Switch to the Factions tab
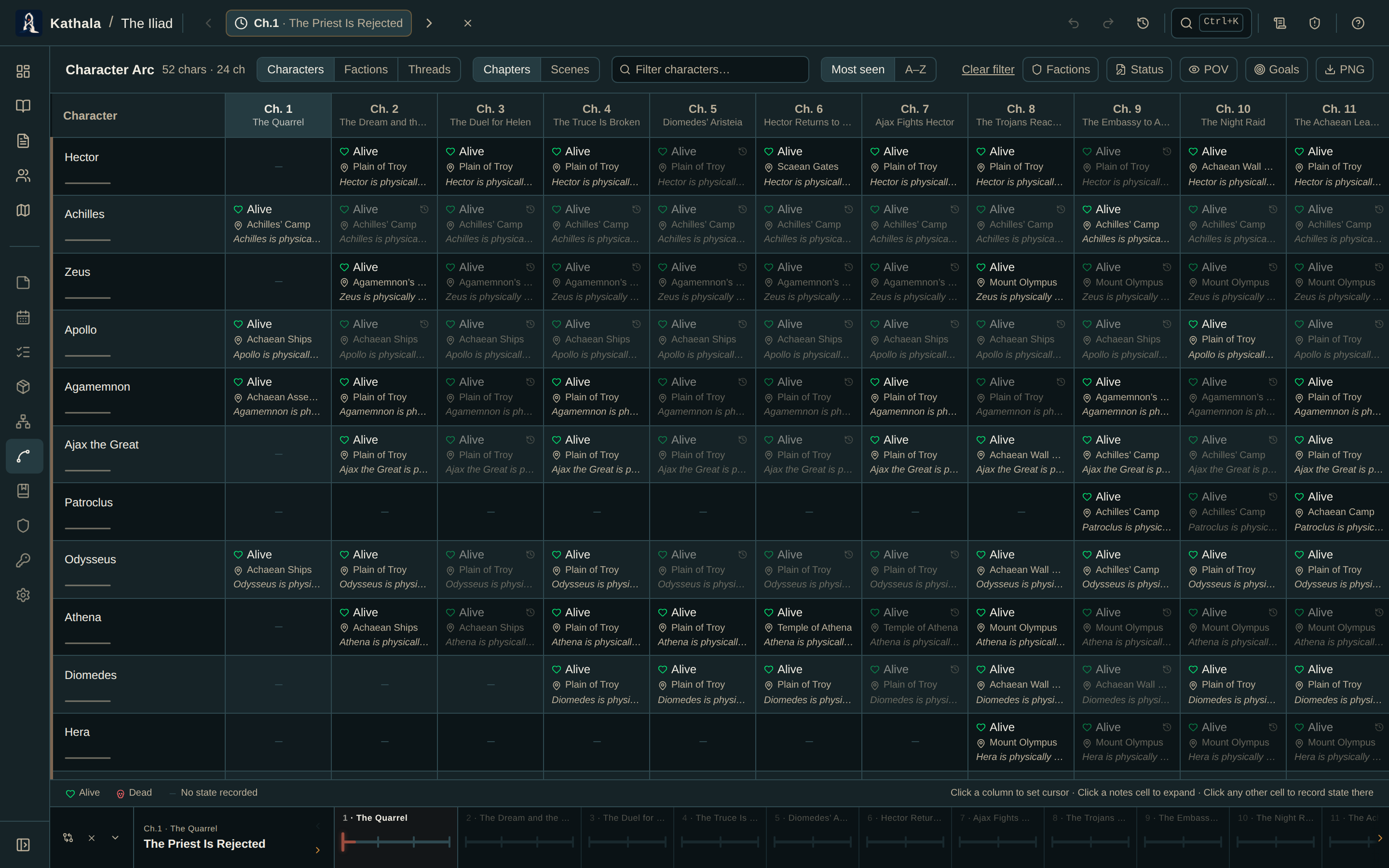The height and width of the screenshot is (868, 1389). 366,69
